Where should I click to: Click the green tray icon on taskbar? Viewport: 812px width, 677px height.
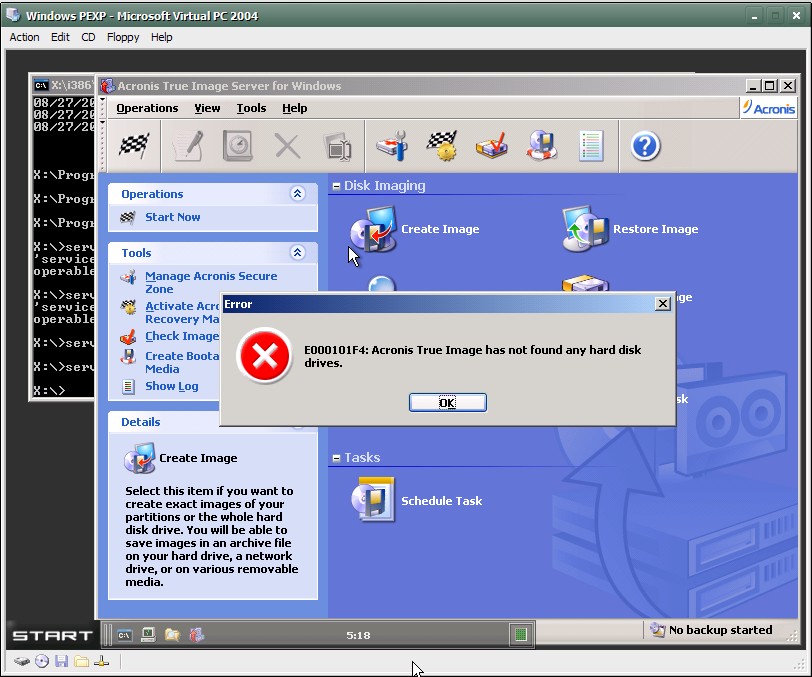point(521,635)
